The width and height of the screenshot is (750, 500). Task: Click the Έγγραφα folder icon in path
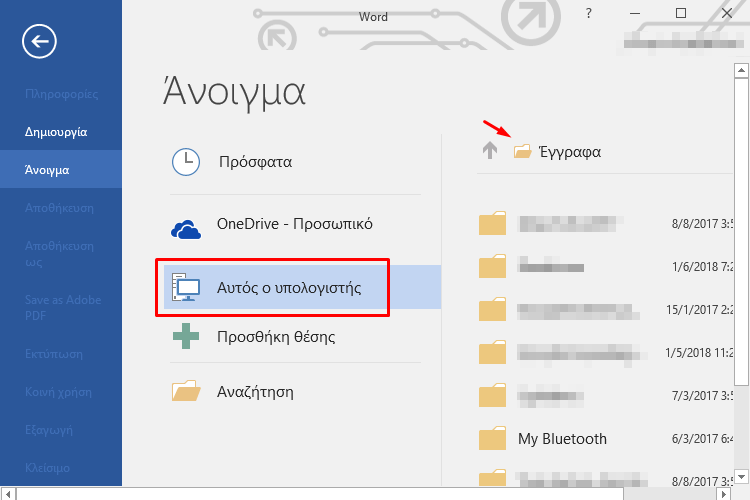[521, 152]
